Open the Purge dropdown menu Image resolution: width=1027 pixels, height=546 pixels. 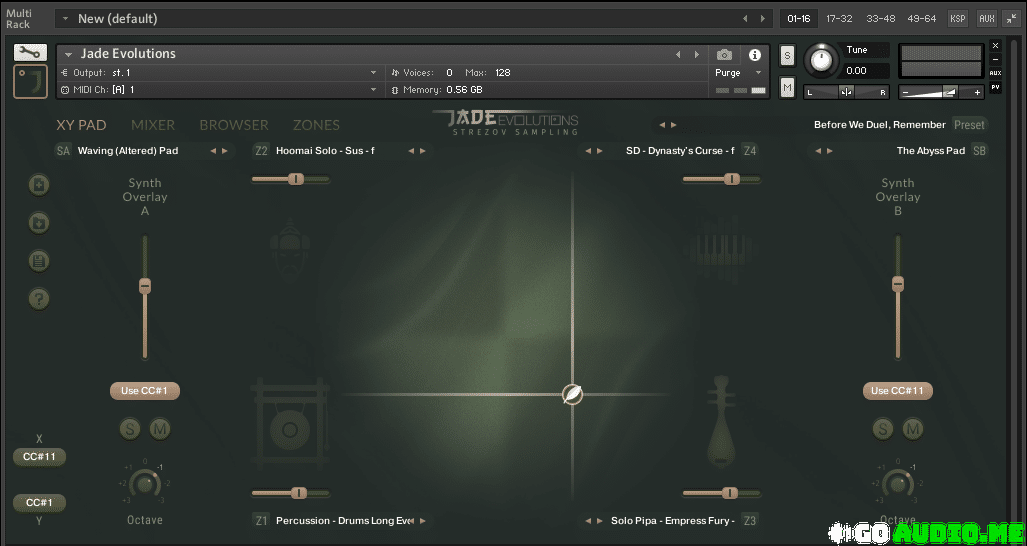(x=739, y=73)
